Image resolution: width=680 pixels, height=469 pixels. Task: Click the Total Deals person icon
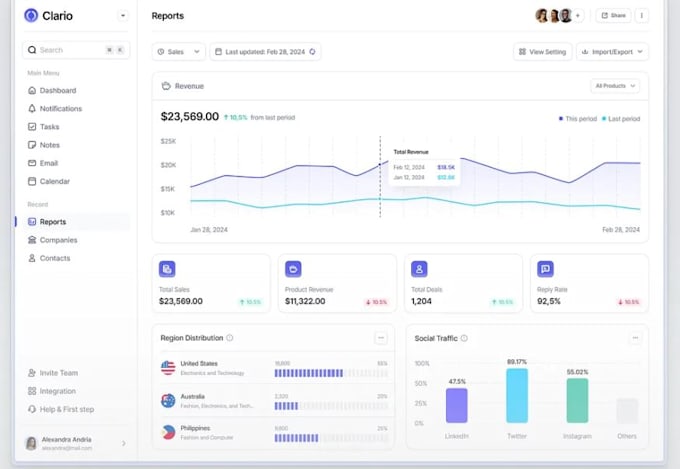point(419,269)
